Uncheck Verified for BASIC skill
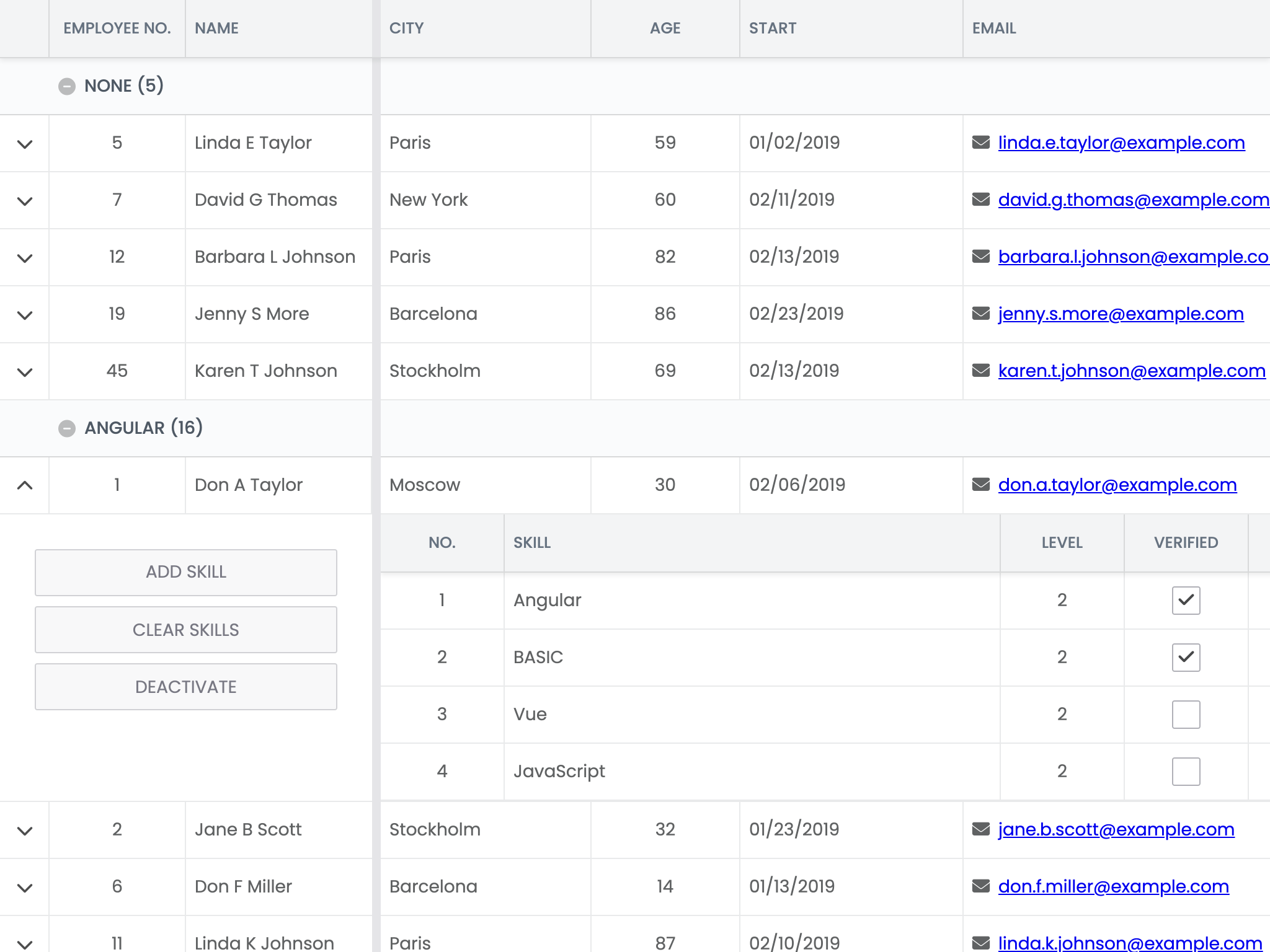 [1186, 657]
